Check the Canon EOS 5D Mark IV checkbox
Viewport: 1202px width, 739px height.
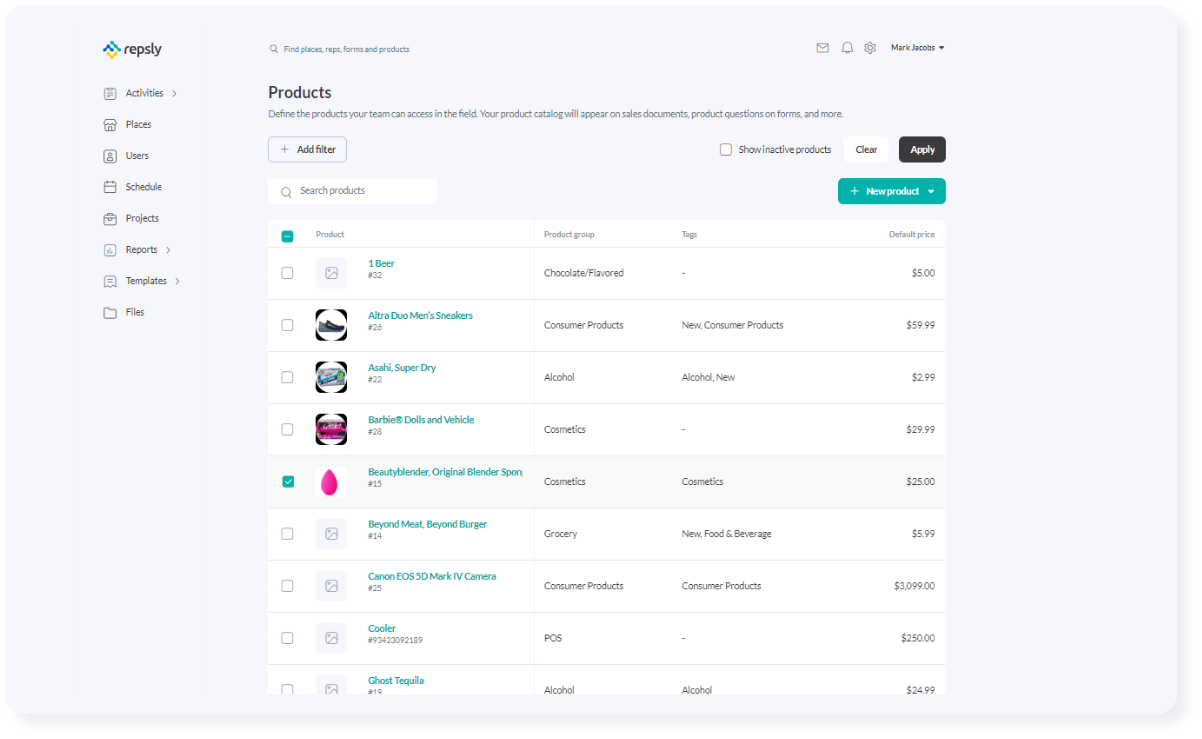tap(287, 586)
